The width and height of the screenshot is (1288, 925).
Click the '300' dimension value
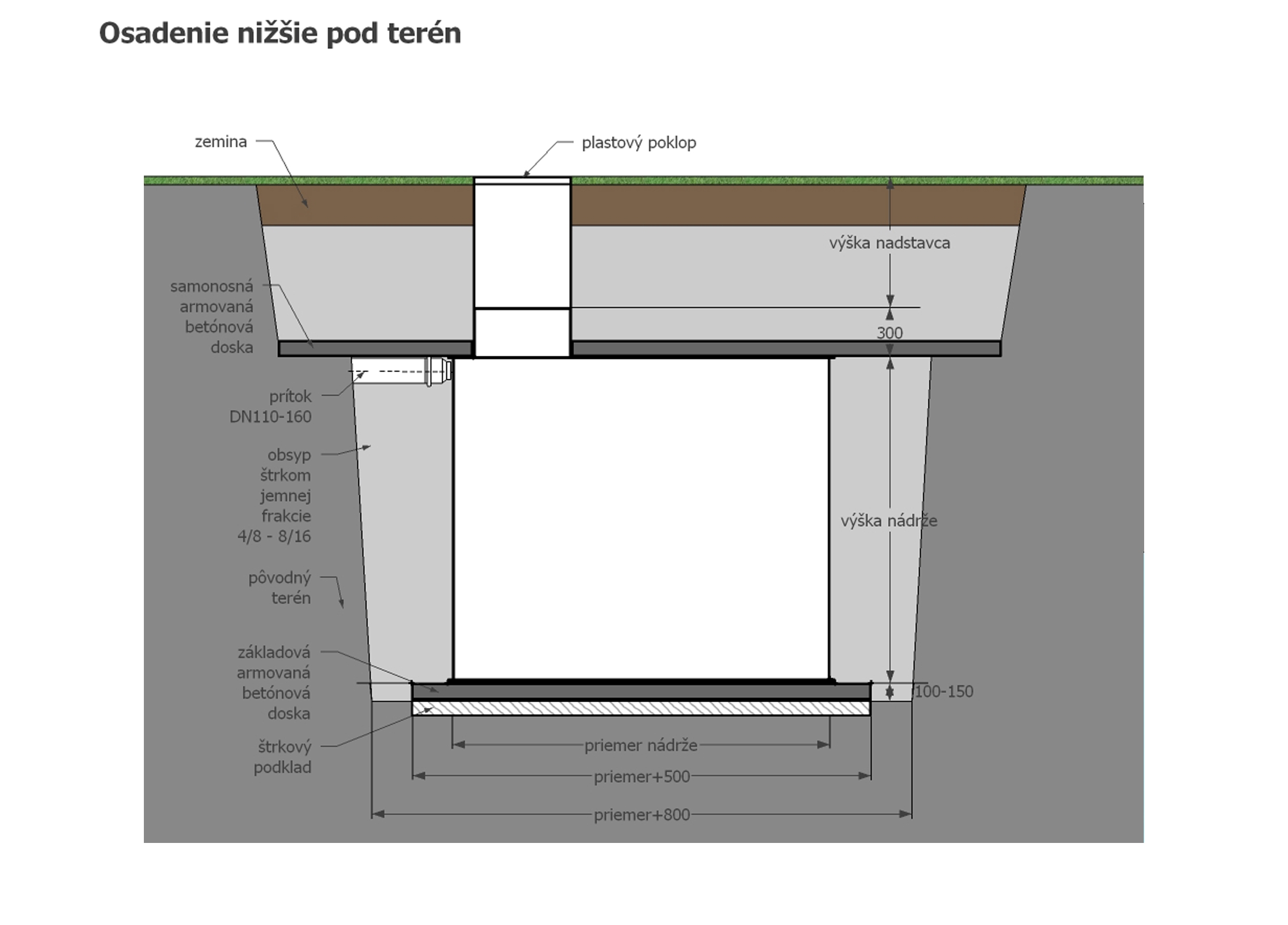coord(889,333)
